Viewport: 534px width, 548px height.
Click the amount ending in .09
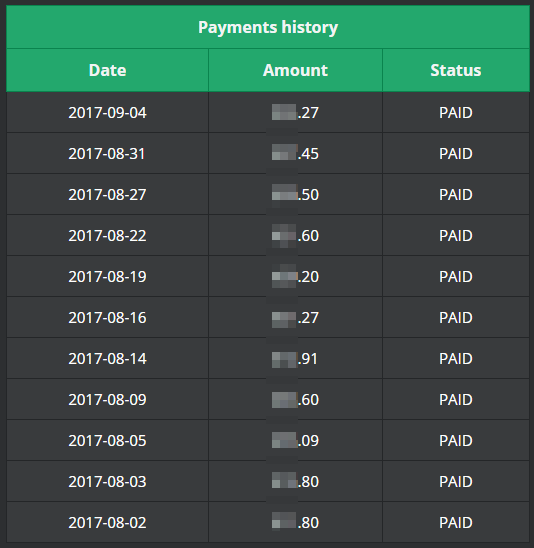pos(295,441)
